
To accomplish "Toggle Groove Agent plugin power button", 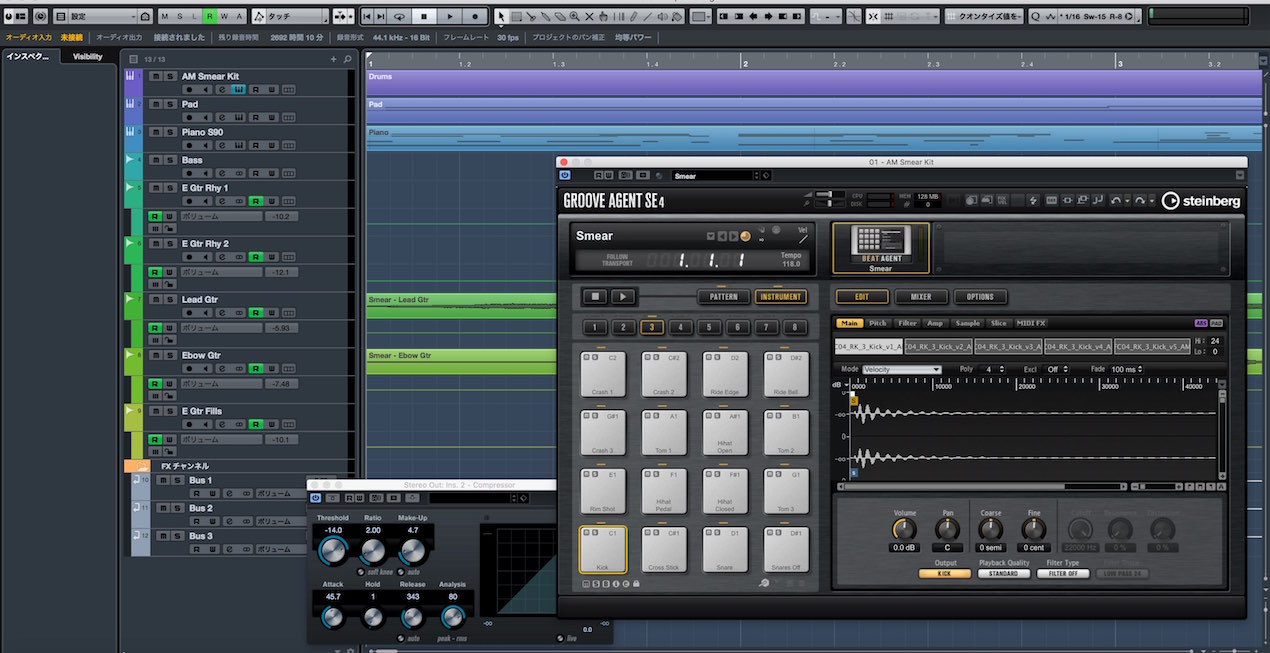I will tap(565, 175).
